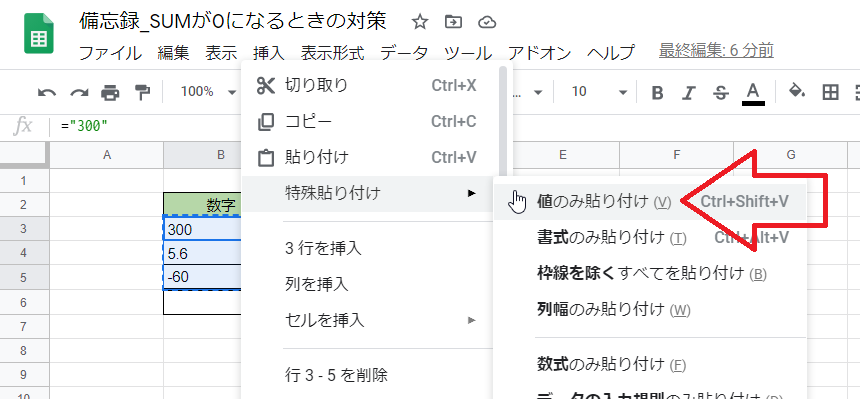Open the borders tool
Image resolution: width=860 pixels, height=399 pixels.
point(830,92)
